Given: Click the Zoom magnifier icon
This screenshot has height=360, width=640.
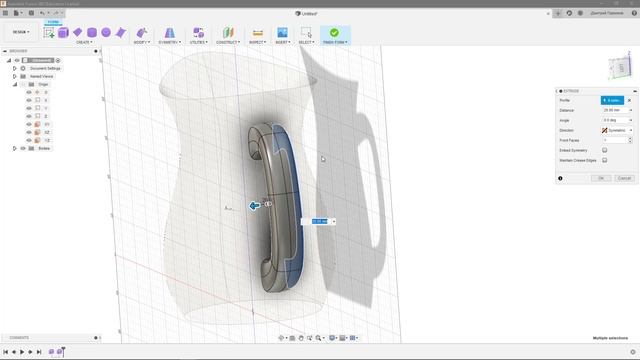Looking at the screenshot, I should (x=318, y=338).
